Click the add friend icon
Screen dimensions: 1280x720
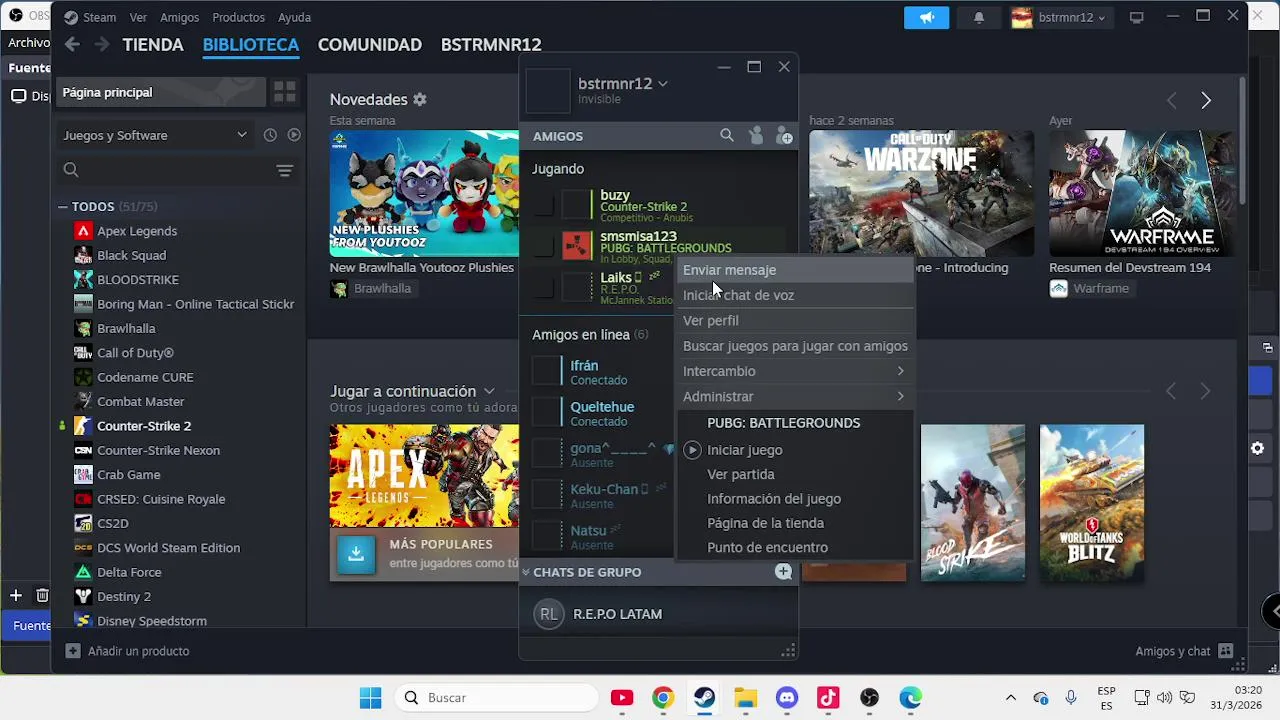[x=784, y=136]
